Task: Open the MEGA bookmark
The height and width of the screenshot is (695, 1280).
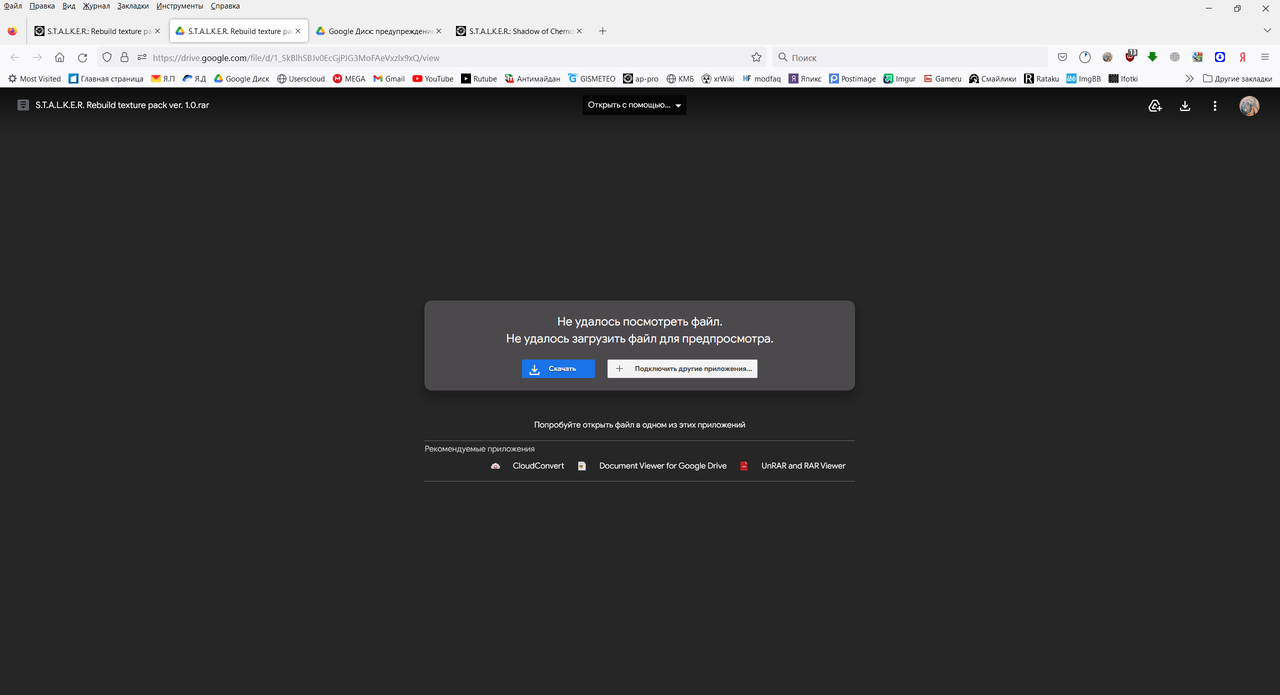Action: point(349,79)
